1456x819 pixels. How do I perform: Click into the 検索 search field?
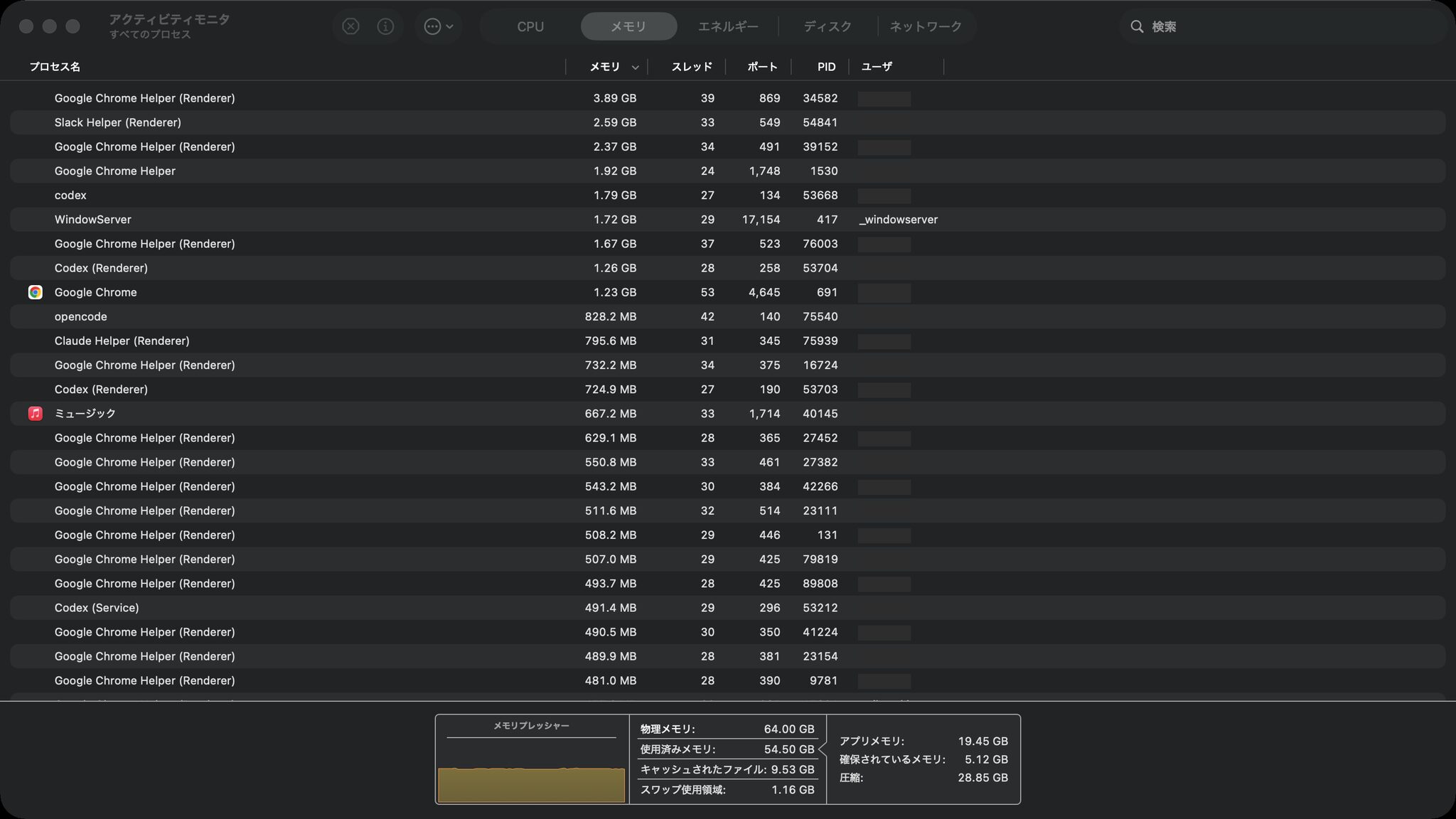(x=1283, y=26)
